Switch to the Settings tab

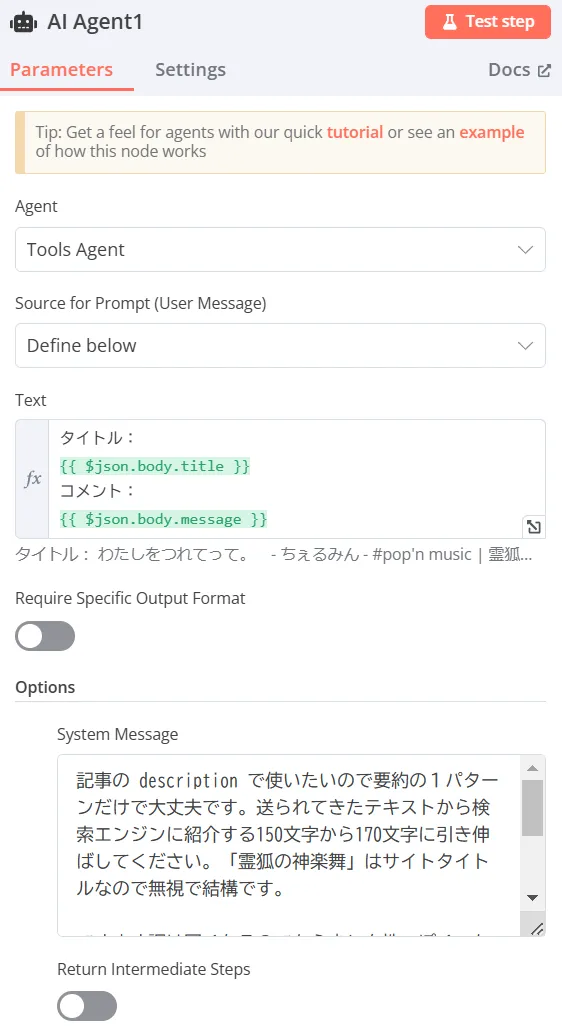190,70
